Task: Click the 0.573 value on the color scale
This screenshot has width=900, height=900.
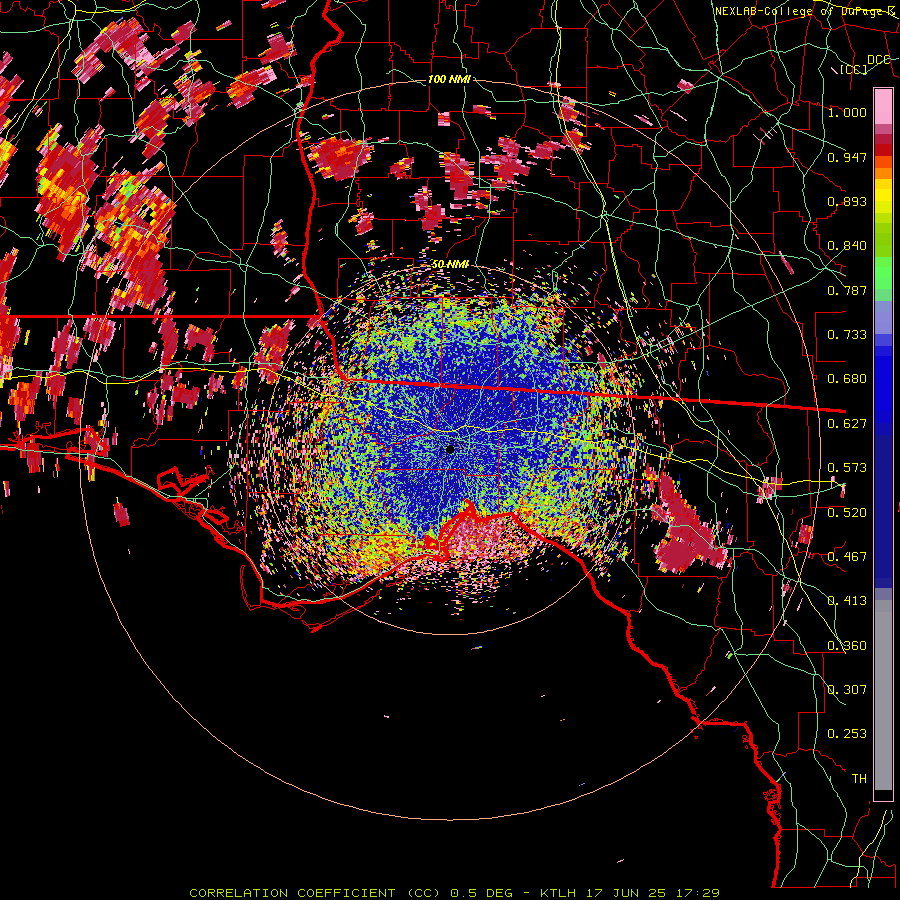Action: (x=847, y=468)
